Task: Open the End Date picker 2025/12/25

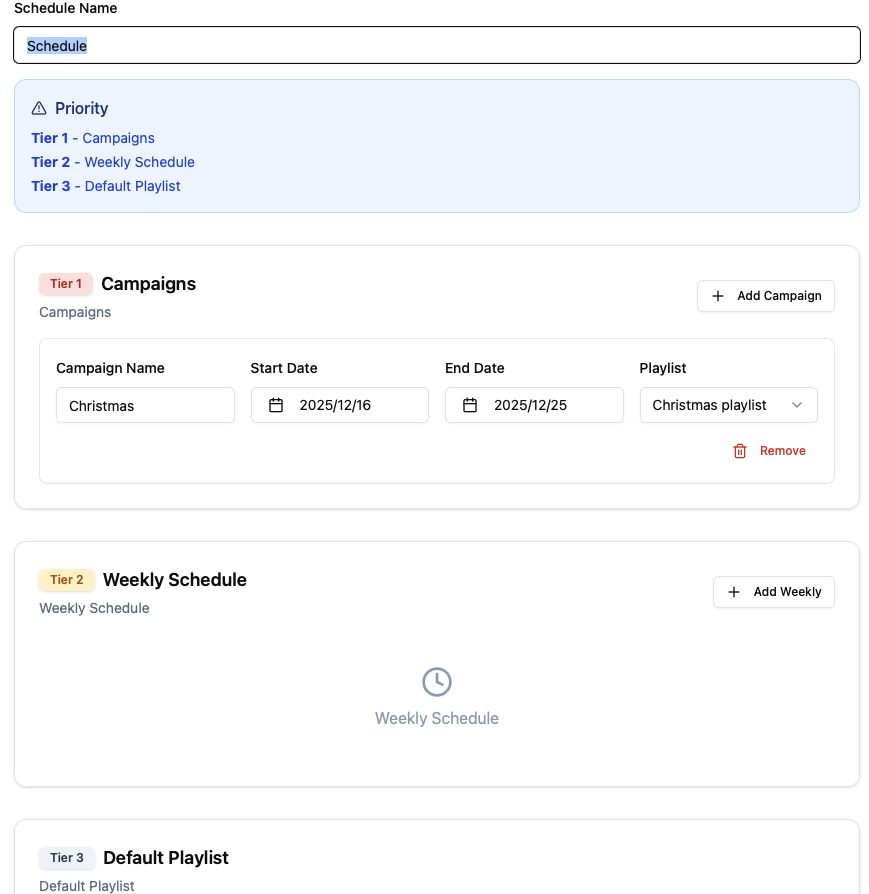Action: pos(534,405)
